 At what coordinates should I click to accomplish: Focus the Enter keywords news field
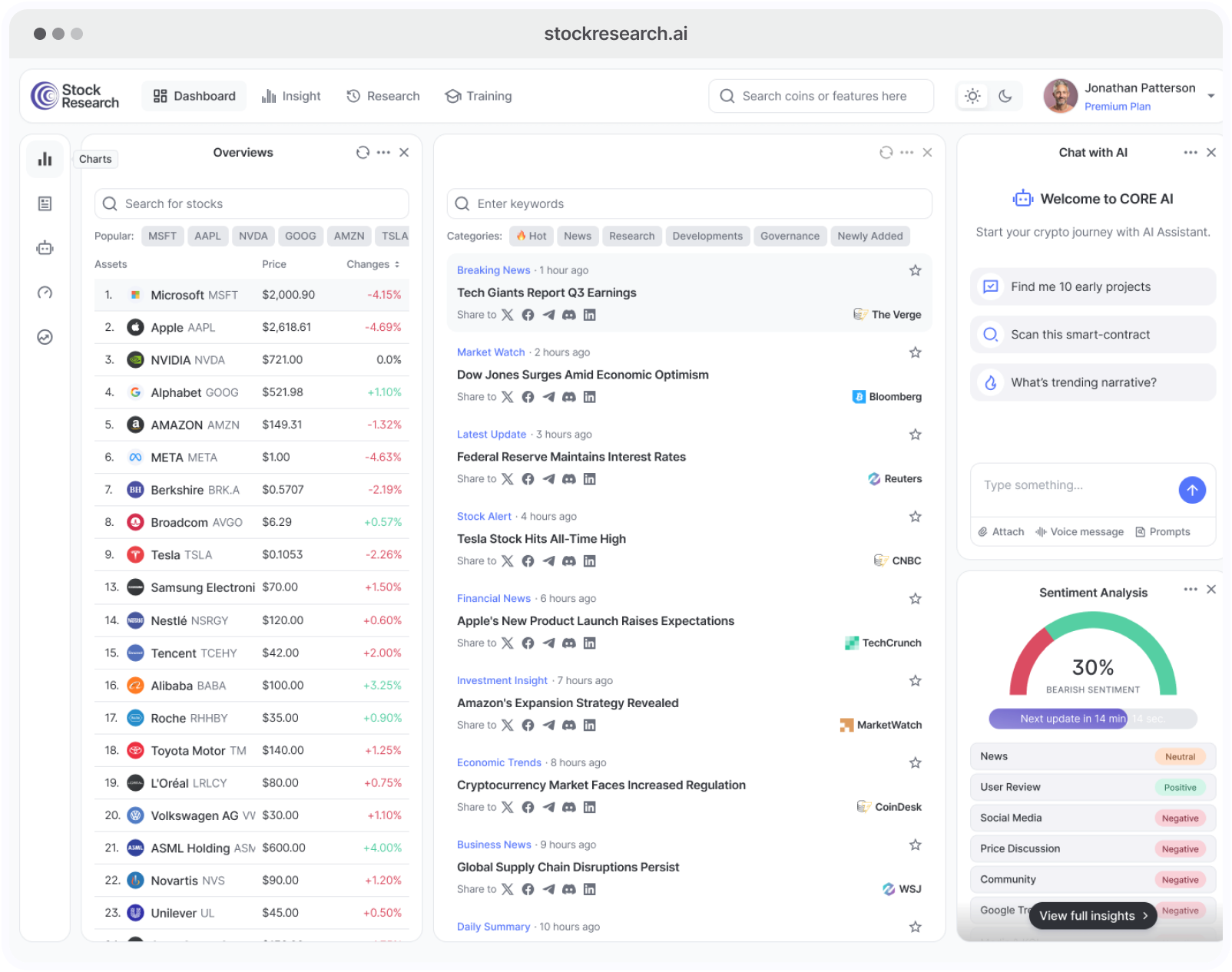(689, 204)
